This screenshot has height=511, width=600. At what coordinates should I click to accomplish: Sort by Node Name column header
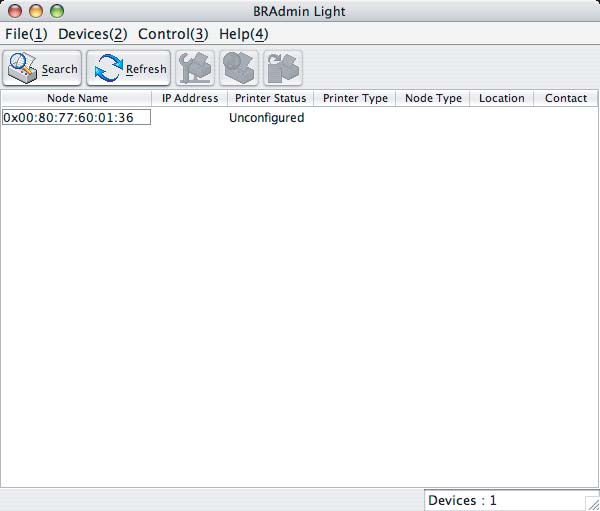coord(77,98)
